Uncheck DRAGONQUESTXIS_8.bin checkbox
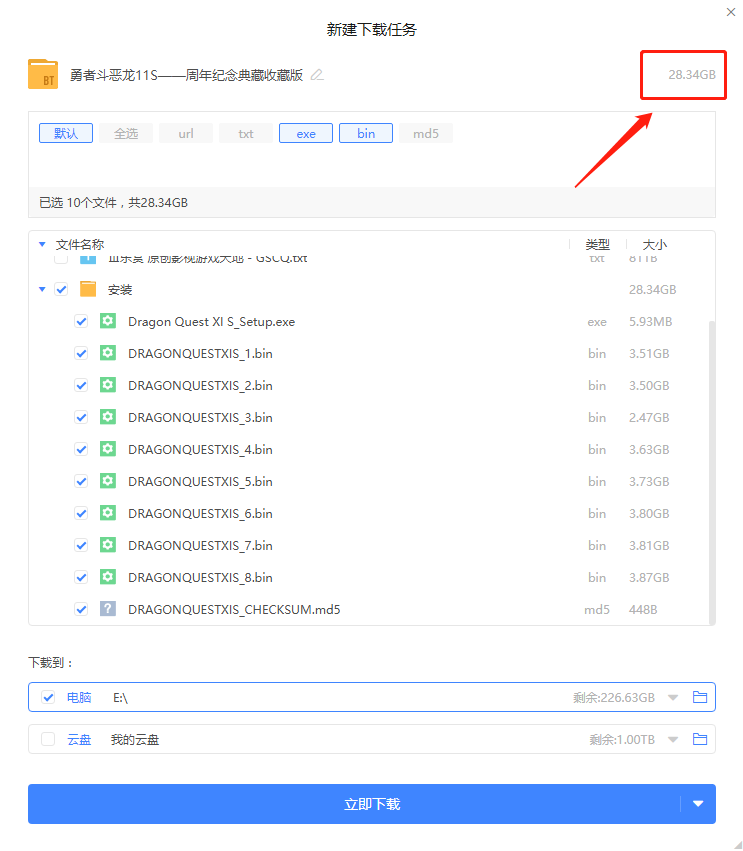 click(81, 577)
